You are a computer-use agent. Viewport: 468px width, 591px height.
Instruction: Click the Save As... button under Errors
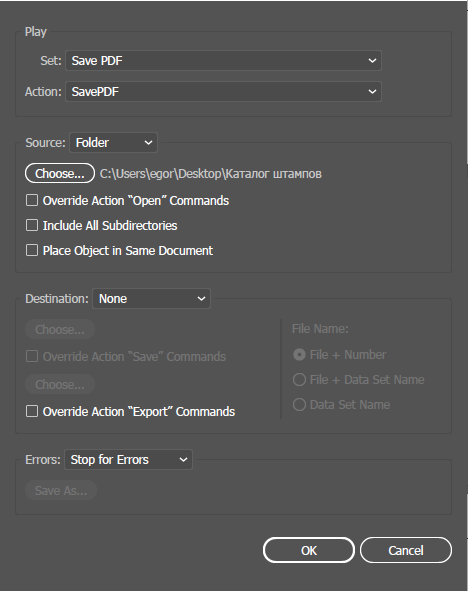tap(61, 490)
